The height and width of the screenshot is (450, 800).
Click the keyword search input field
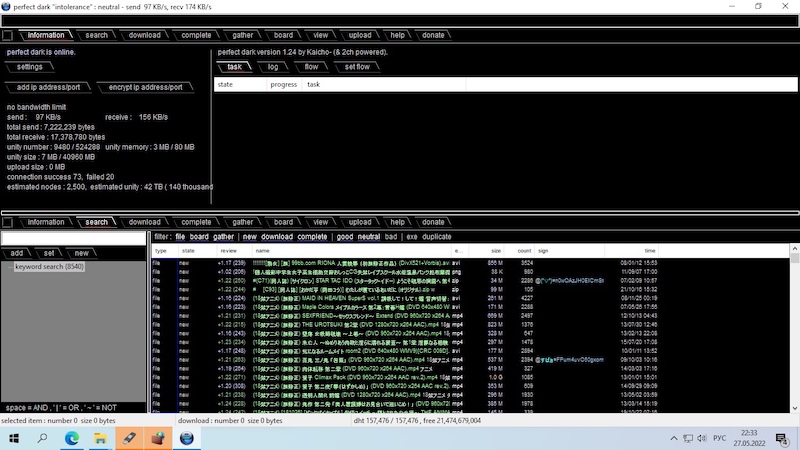(73, 238)
